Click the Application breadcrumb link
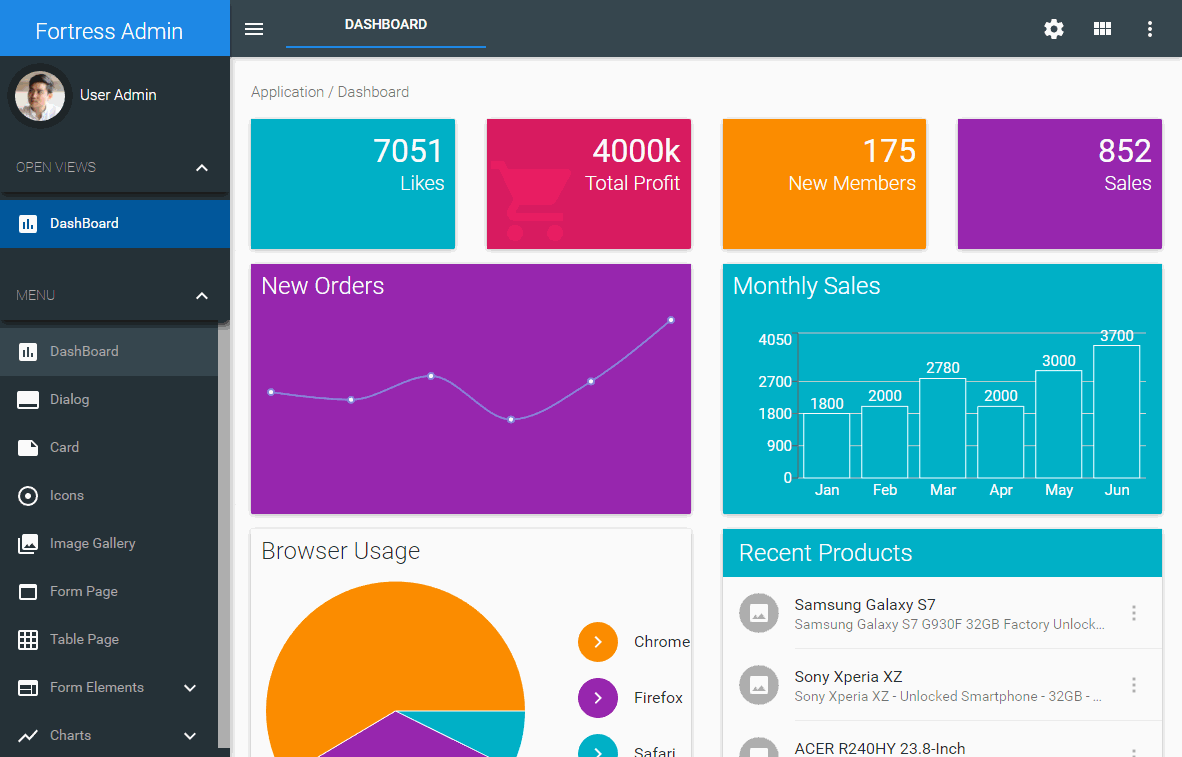The image size is (1182, 757). (287, 92)
